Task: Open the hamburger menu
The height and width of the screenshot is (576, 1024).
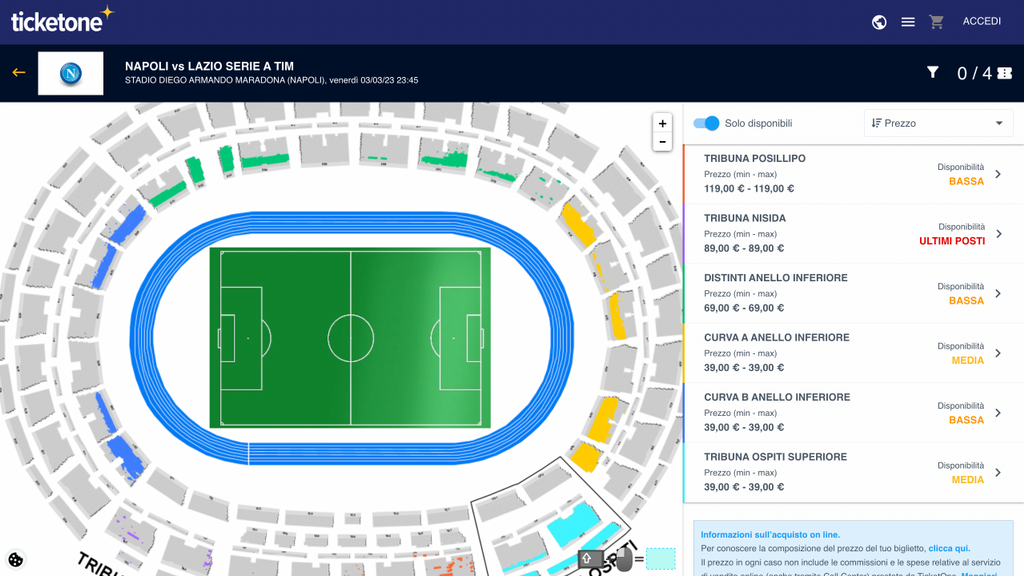Action: pos(908,22)
